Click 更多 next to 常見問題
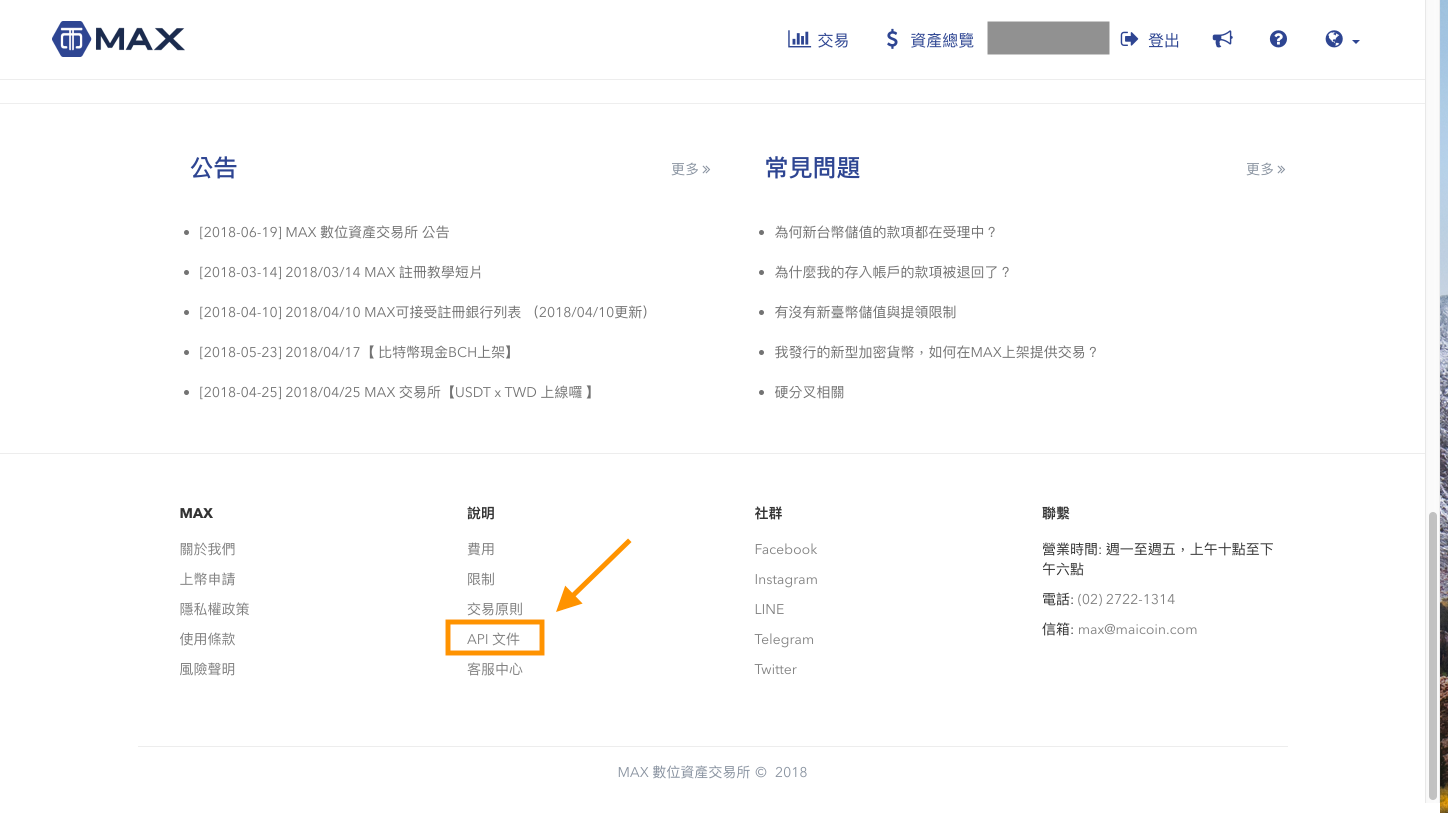This screenshot has height=813, width=1448. [x=1266, y=169]
